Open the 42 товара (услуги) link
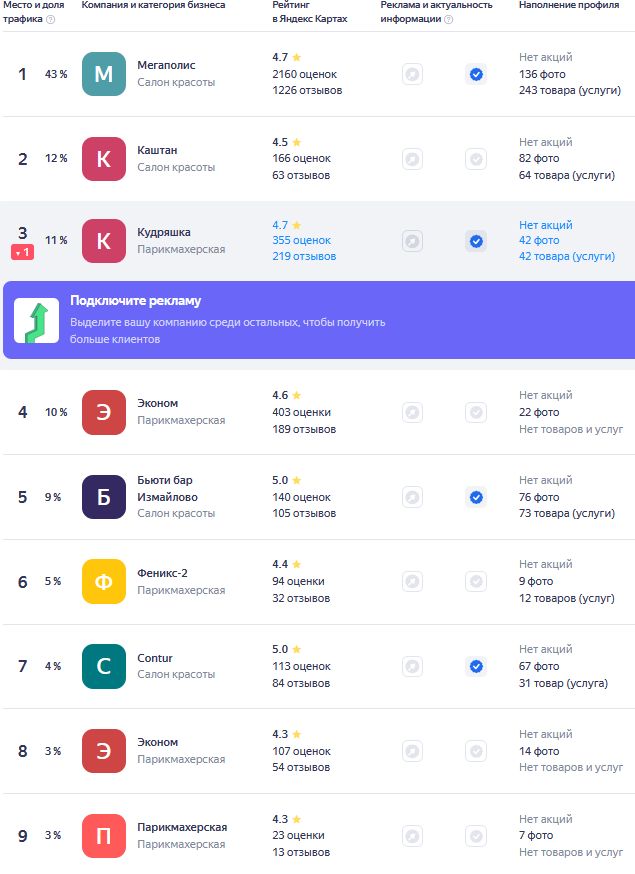 coord(567,256)
